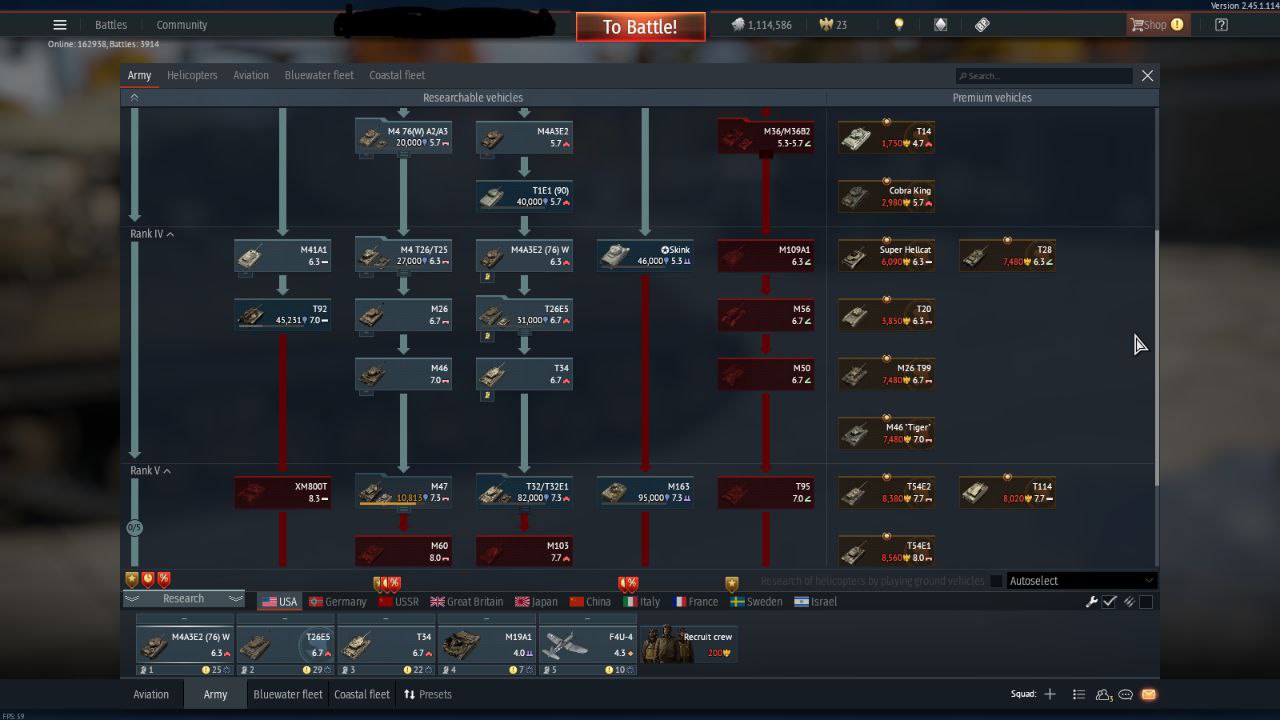1280x720 pixels.
Task: Collapse the Rank V section
Action: coord(167,471)
